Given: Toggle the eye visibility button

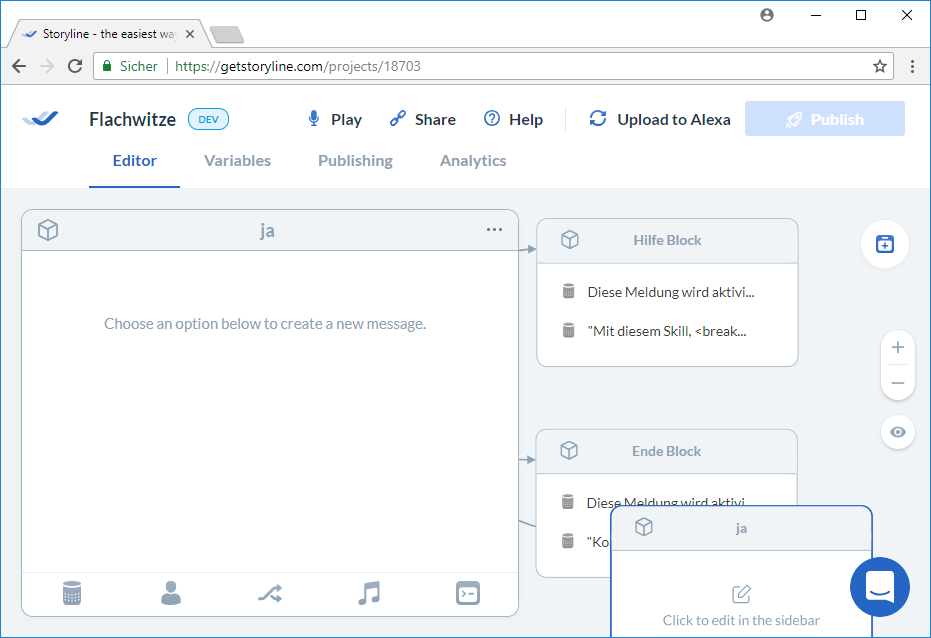Looking at the screenshot, I should [x=897, y=432].
